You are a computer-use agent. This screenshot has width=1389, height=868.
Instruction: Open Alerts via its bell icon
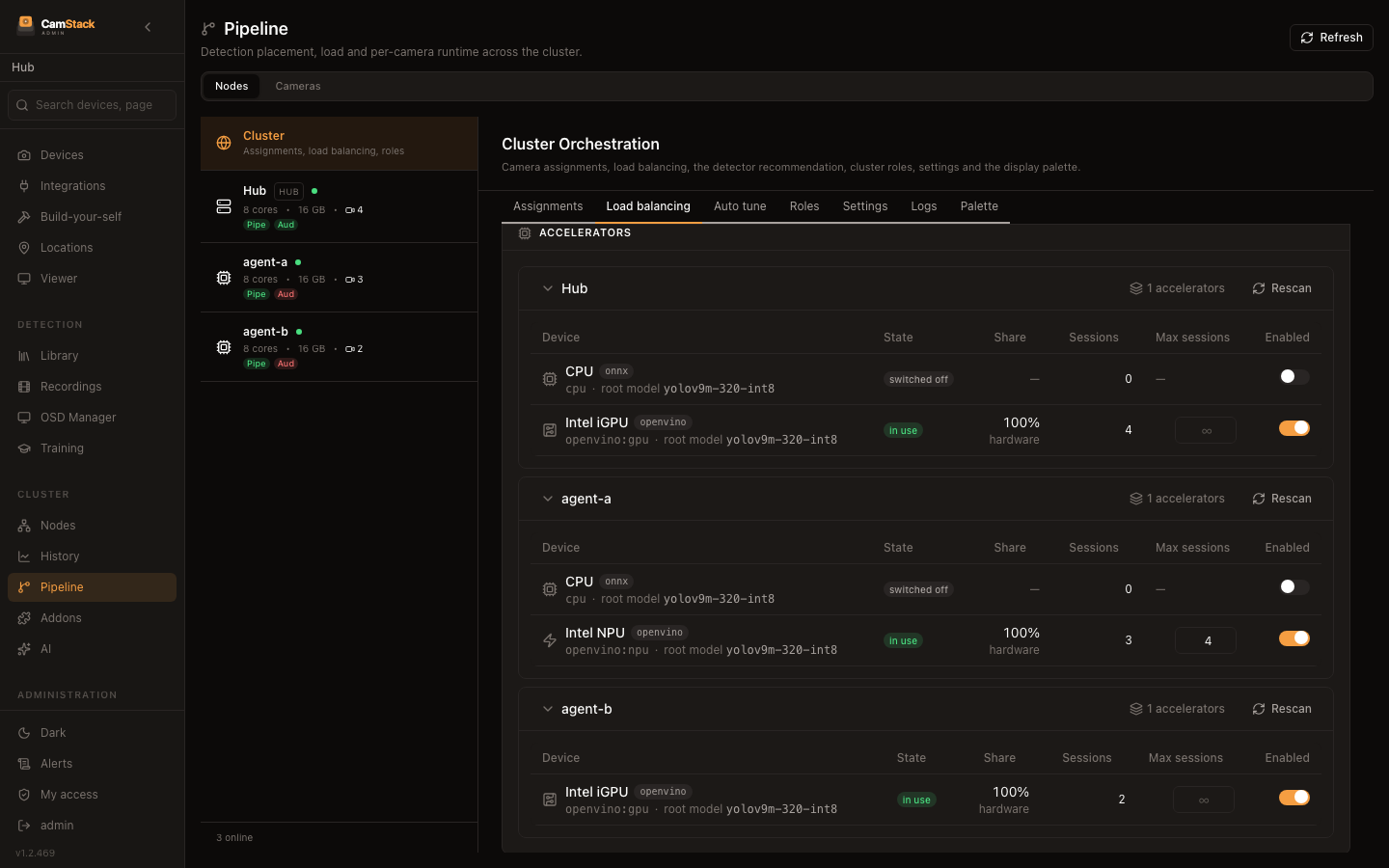(24, 764)
